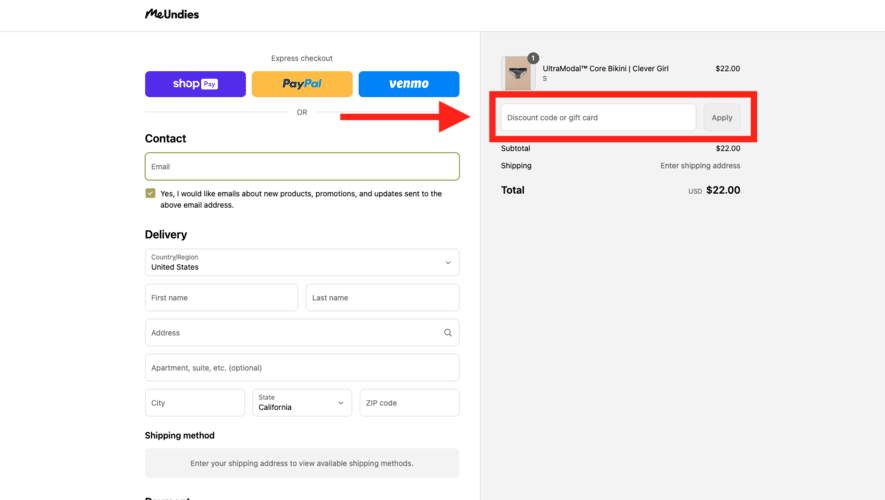Select the Delivery heading
Image resolution: width=885 pixels, height=500 pixels.
click(166, 234)
